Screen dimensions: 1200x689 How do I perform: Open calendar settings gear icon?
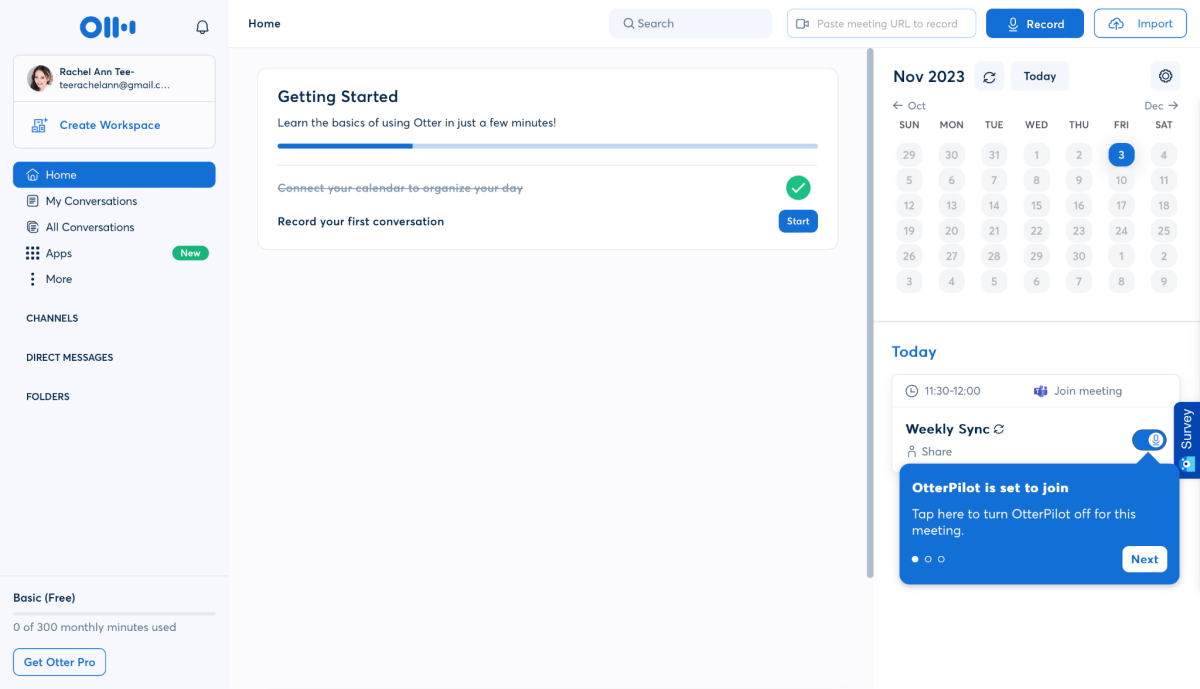[1165, 76]
